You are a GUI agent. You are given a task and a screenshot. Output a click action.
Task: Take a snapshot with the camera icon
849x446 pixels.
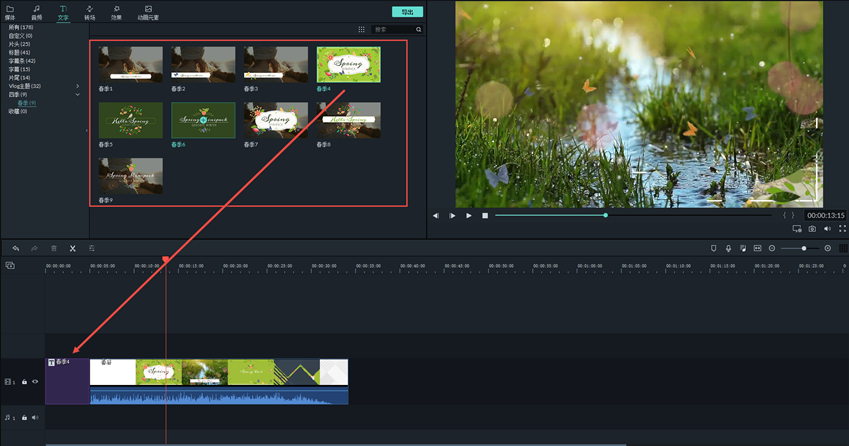tap(812, 229)
